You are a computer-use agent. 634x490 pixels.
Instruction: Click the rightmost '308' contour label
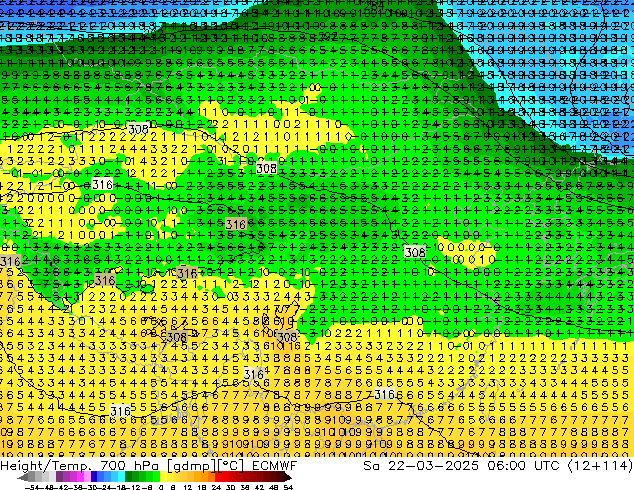pyautogui.click(x=415, y=252)
